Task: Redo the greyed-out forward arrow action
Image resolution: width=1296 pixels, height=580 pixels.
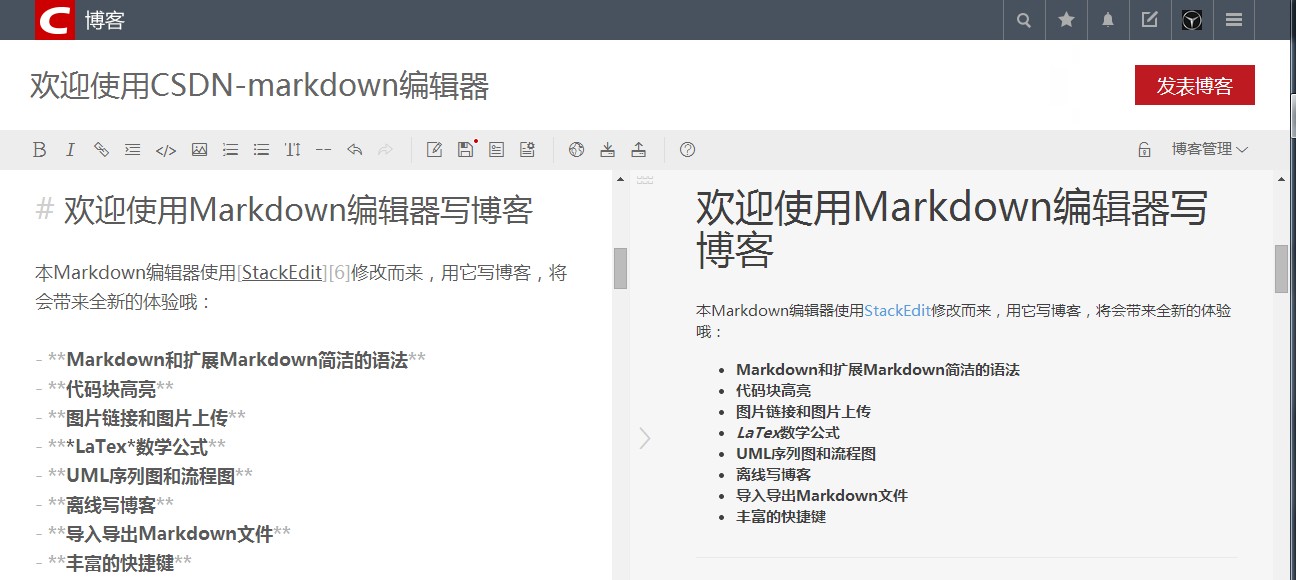Action: click(385, 150)
